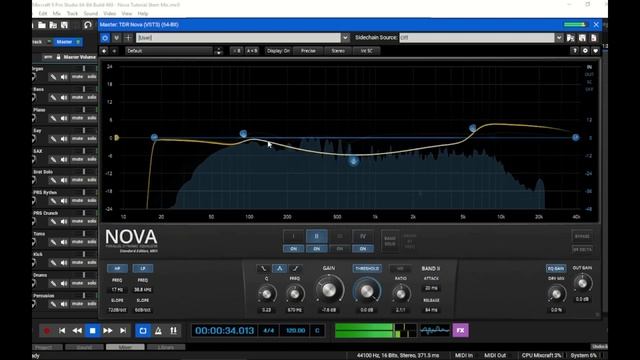The width and height of the screenshot is (640, 360).
Task: Select band II button
Action: [316, 236]
